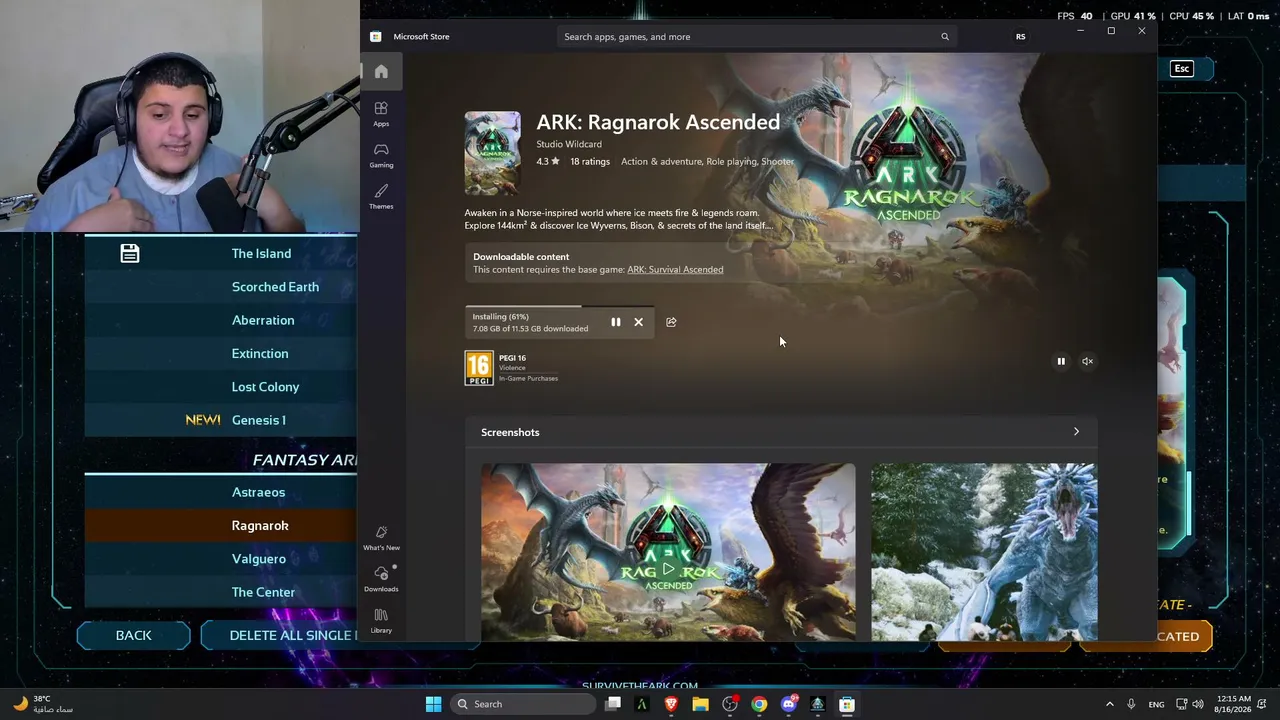
Task: Click the Role playing genre link
Action: (x=731, y=162)
